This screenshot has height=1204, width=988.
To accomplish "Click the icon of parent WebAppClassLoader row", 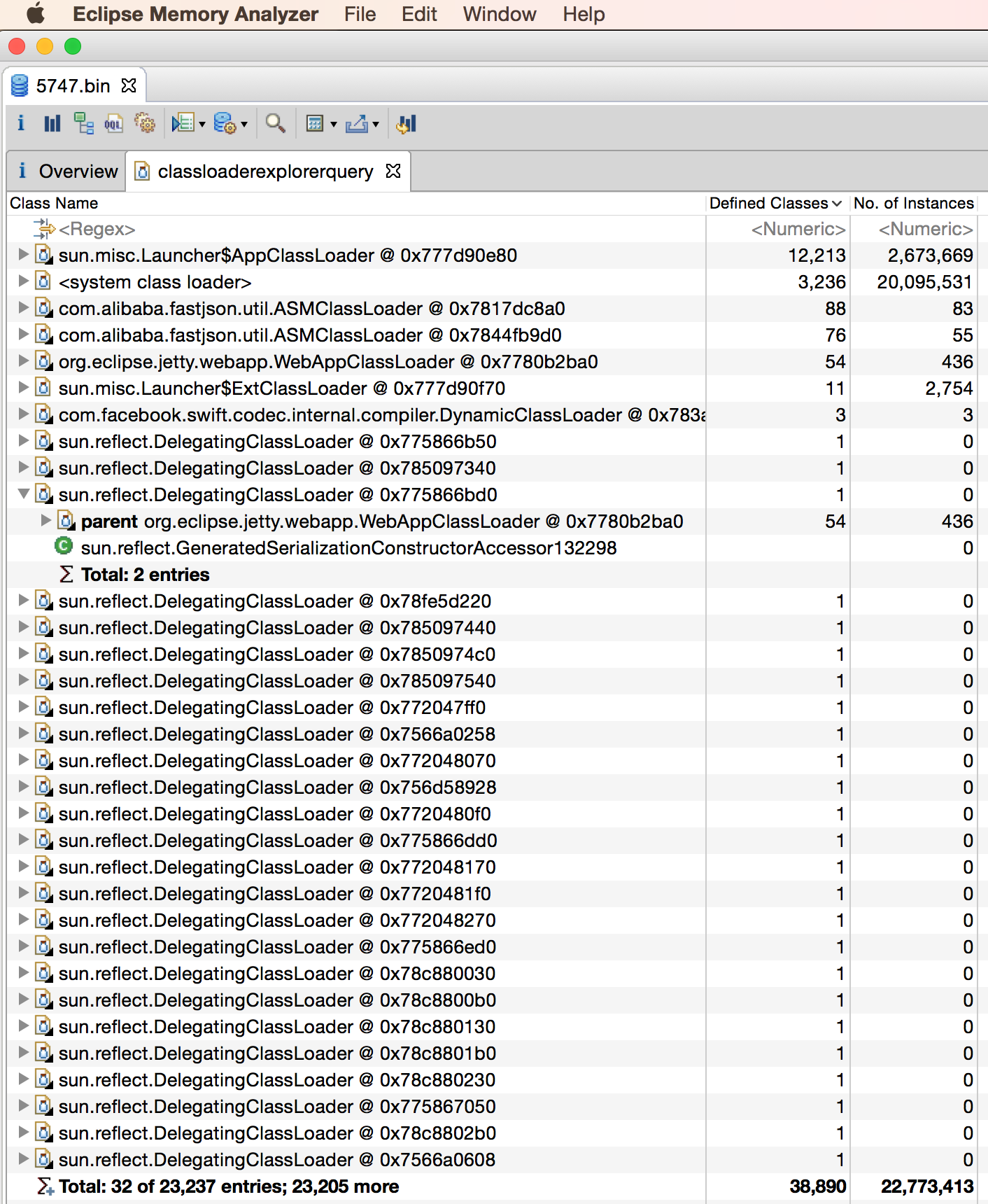I will click(66, 521).
